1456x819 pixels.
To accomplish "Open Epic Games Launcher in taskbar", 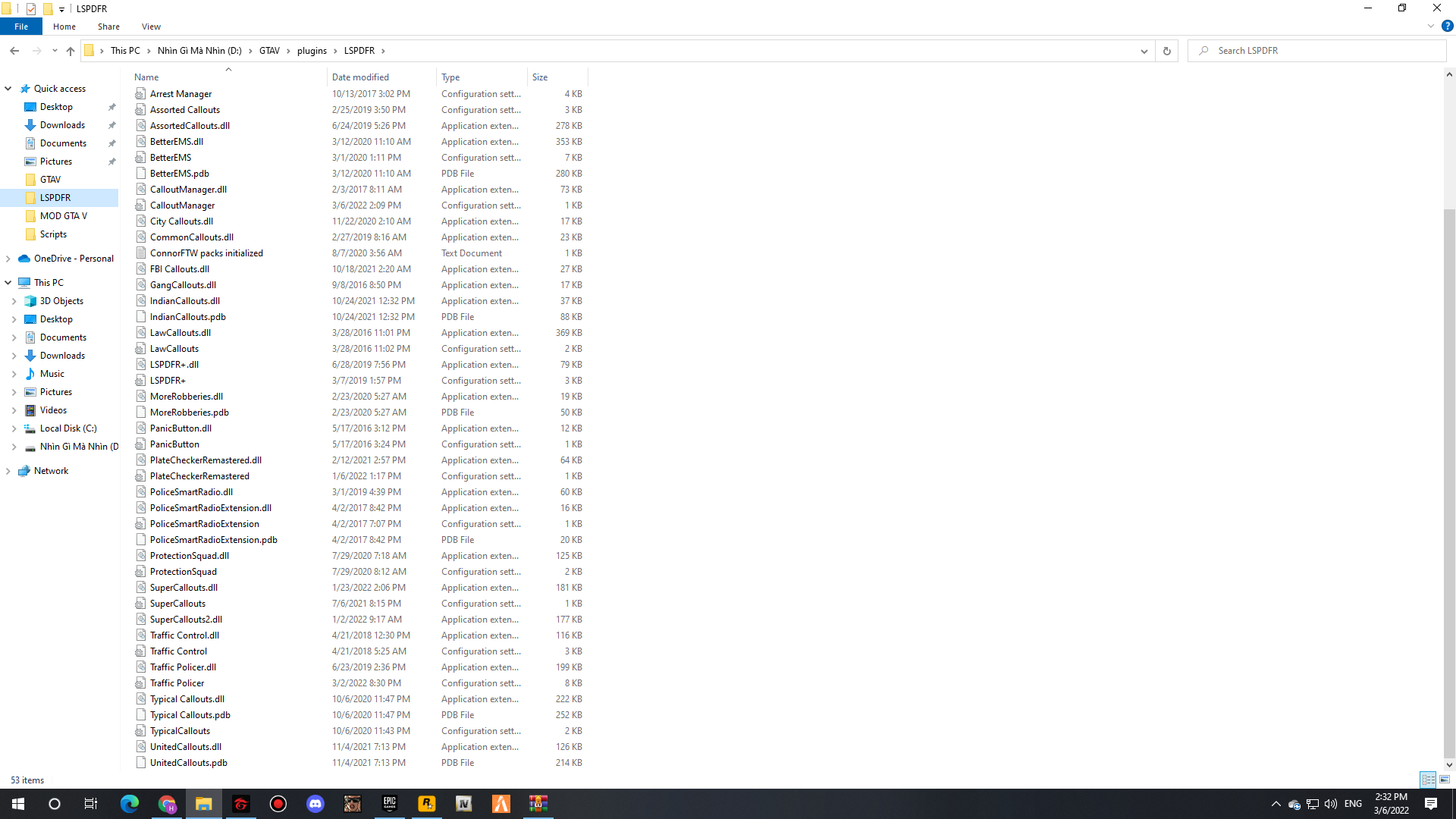I will tap(389, 804).
